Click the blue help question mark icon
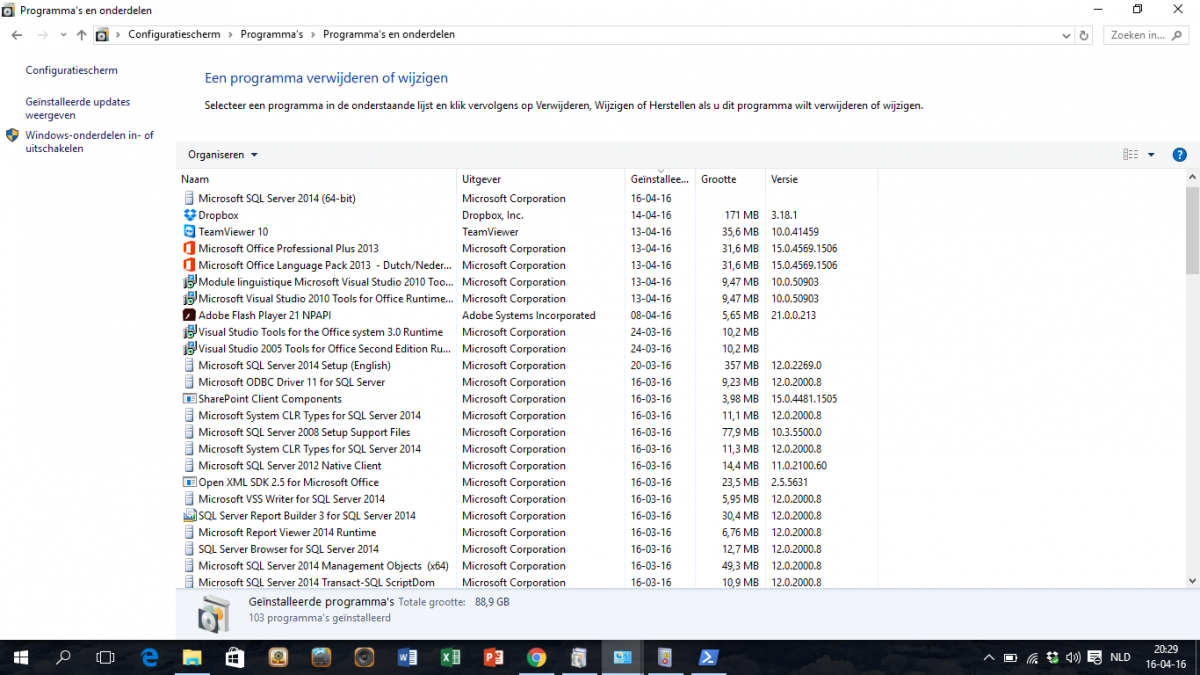Image resolution: width=1200 pixels, height=675 pixels. [x=1179, y=155]
